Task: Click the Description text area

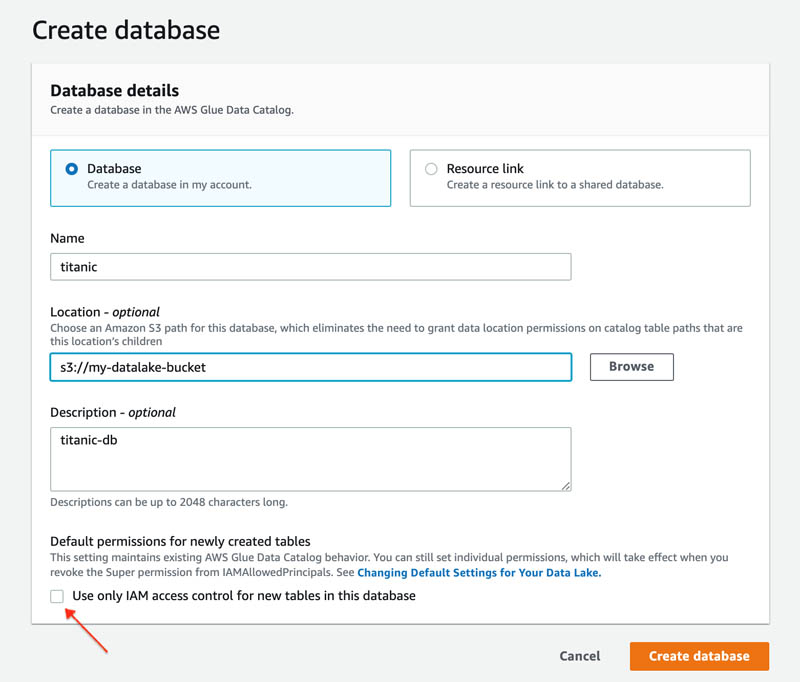Action: click(x=311, y=459)
